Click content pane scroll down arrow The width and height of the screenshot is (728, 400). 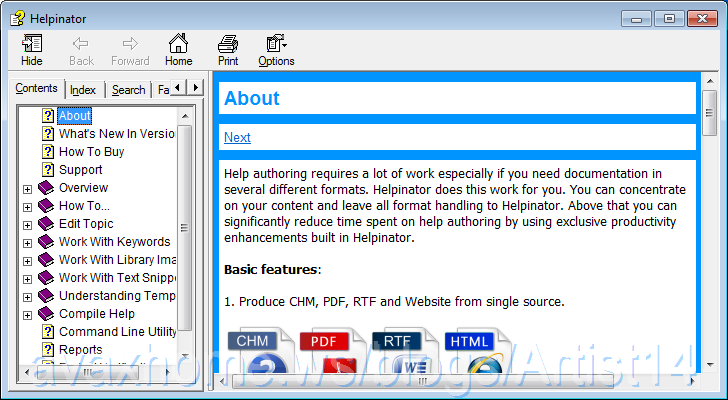click(x=710, y=365)
